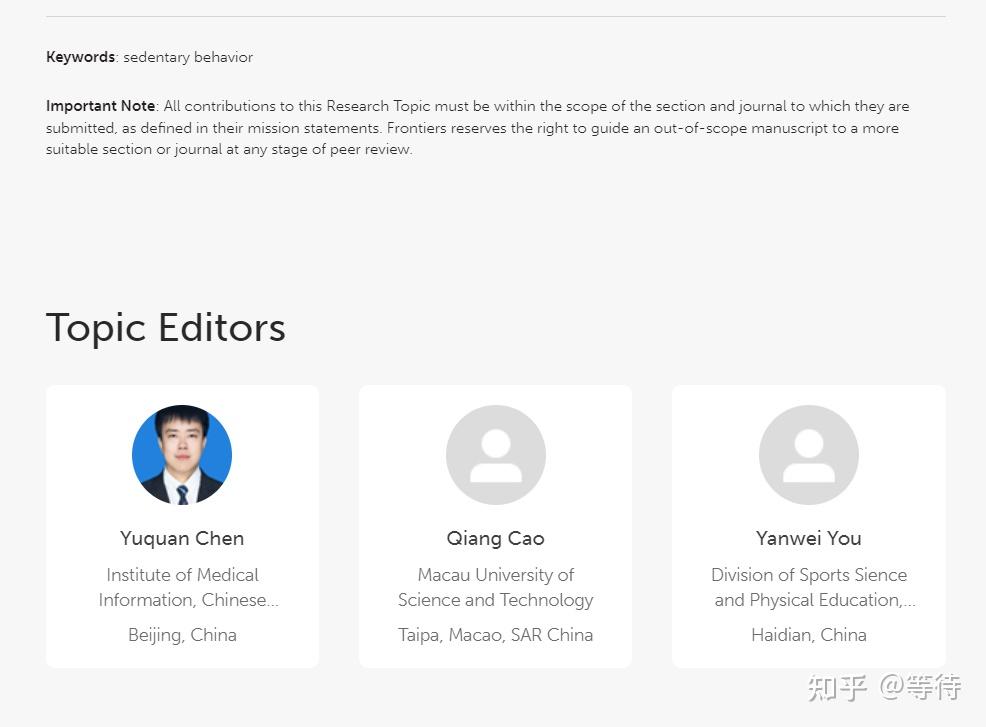This screenshot has height=727, width=986.
Task: Open Qiang Cao's editor profile
Action: point(495,538)
